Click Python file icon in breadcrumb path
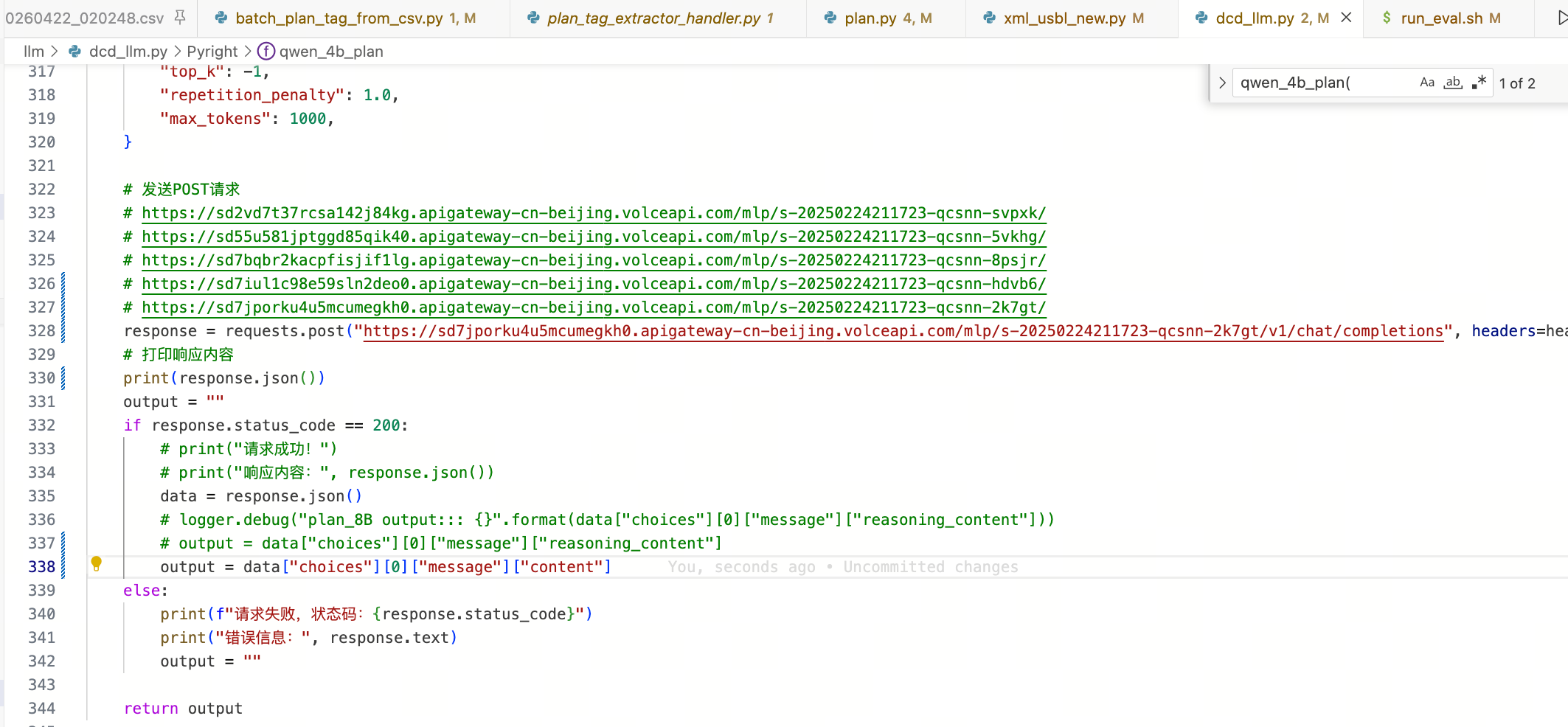 pyautogui.click(x=75, y=52)
